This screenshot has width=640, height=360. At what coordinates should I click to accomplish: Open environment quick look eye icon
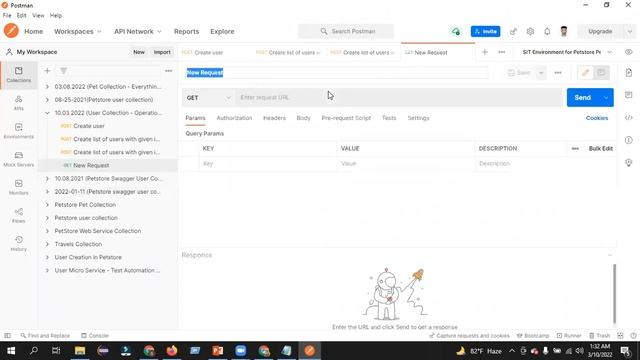629,52
